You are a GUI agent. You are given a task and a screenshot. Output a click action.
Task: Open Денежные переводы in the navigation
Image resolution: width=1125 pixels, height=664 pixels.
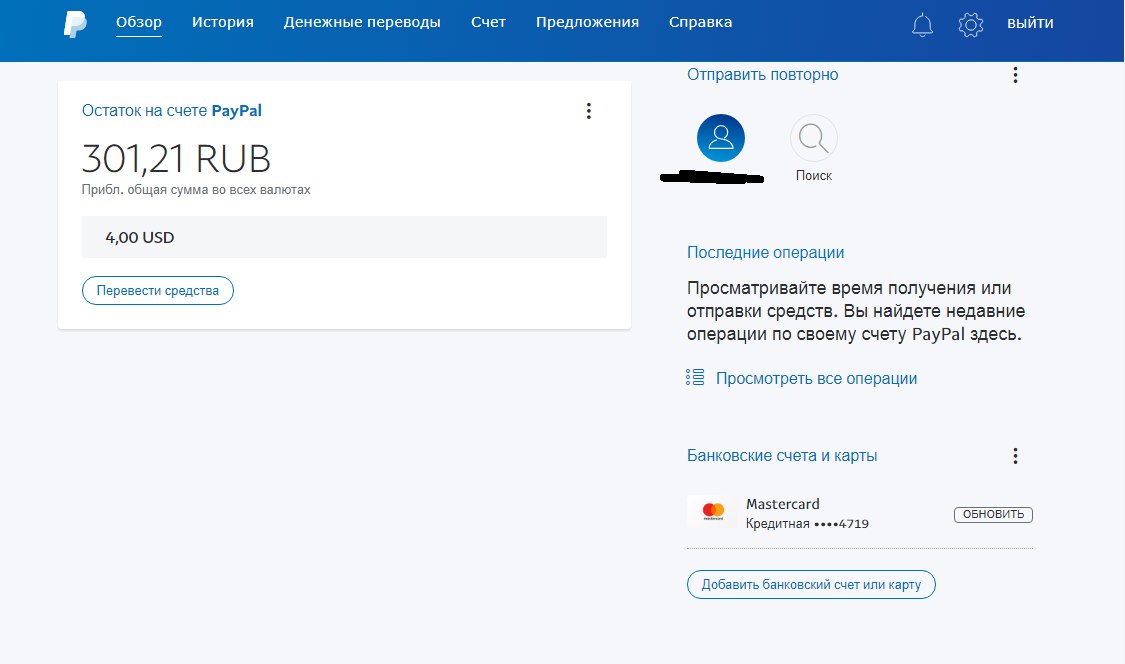[x=362, y=22]
